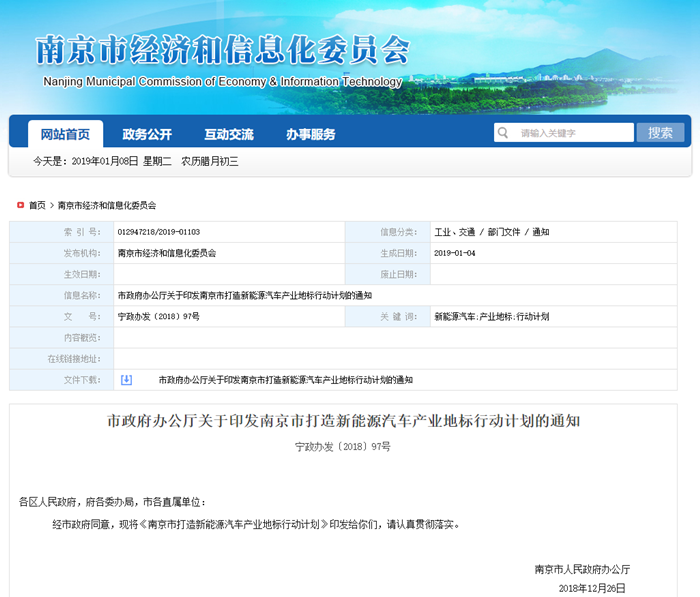
Task: Click the article heading 市政府办公厅关于印发…的通知
Action: click(343, 421)
